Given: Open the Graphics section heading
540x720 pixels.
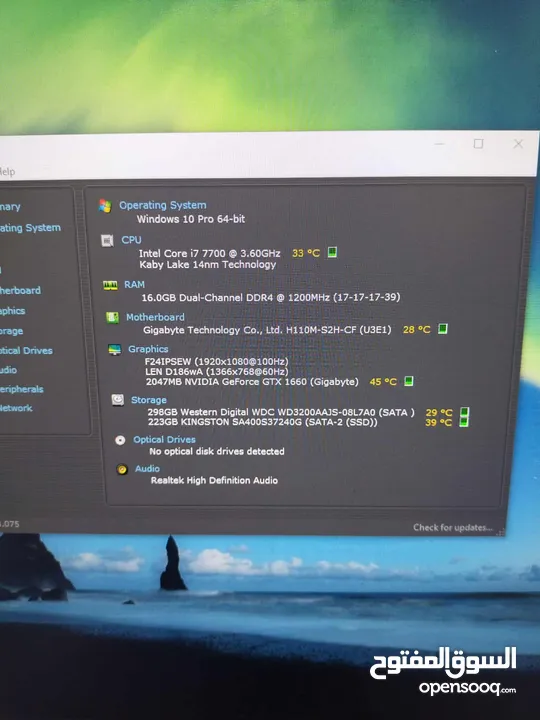Looking at the screenshot, I should pyautogui.click(x=148, y=349).
